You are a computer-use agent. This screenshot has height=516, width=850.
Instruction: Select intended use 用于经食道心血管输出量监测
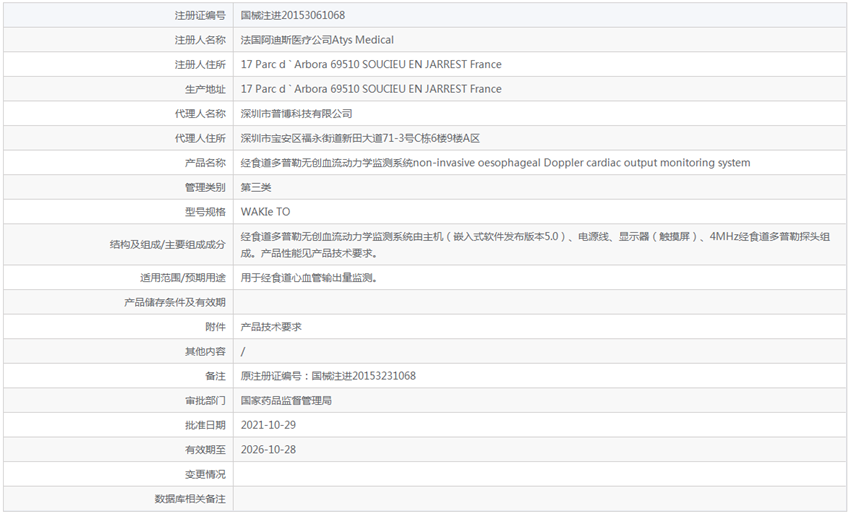[x=308, y=278]
